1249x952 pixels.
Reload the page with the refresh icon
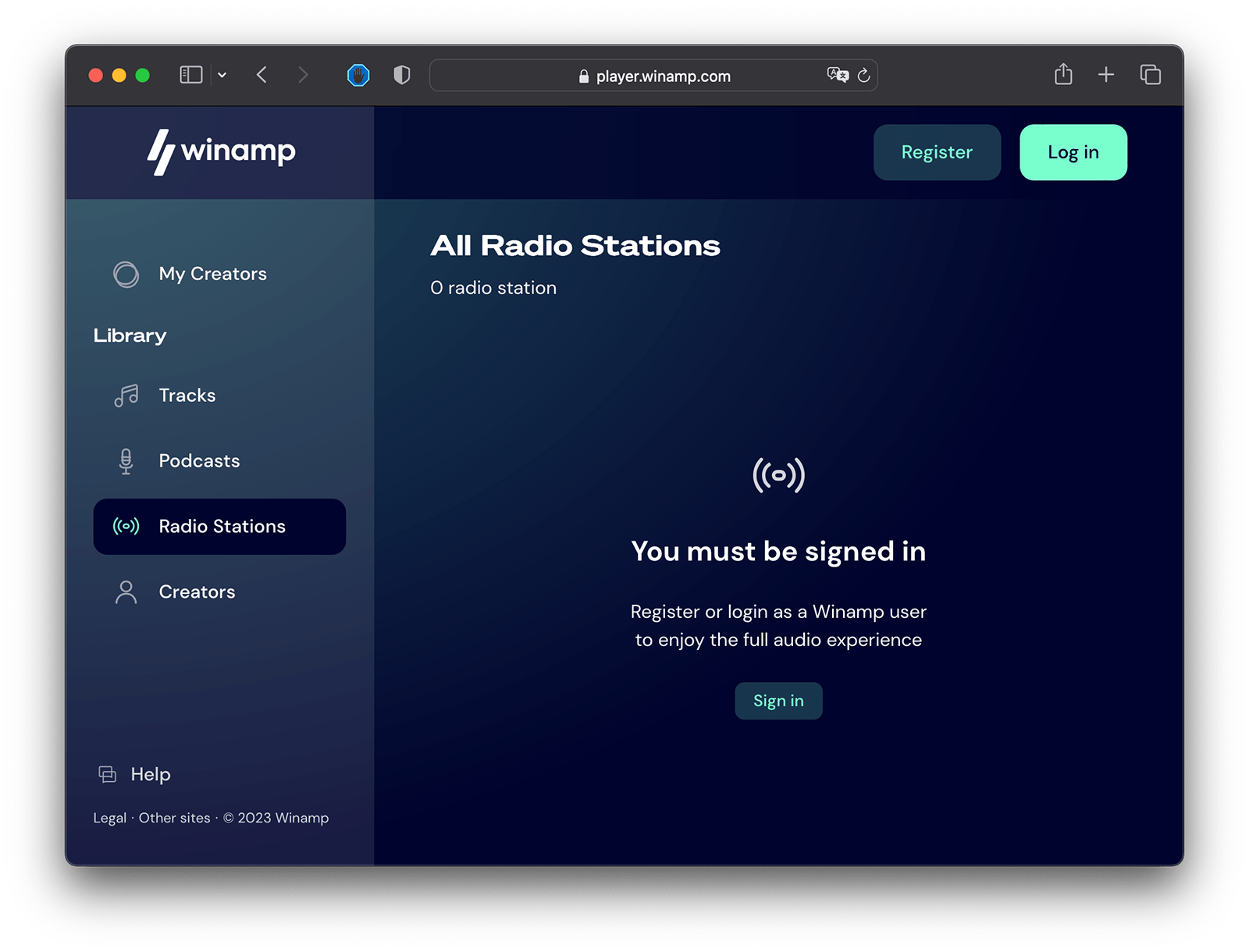[864, 75]
